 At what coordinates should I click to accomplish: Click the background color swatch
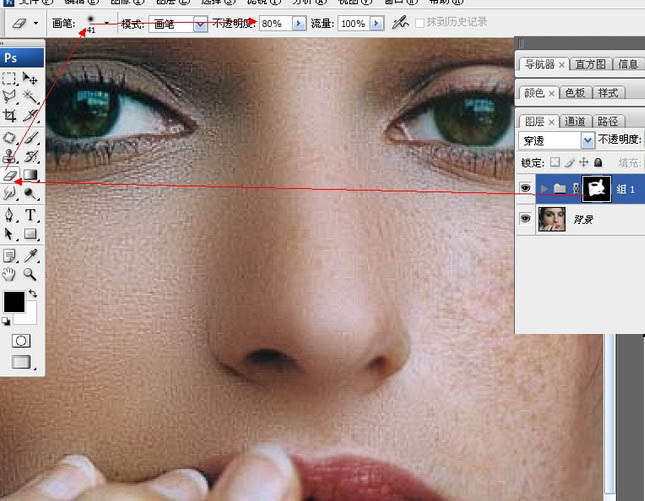[x=29, y=317]
